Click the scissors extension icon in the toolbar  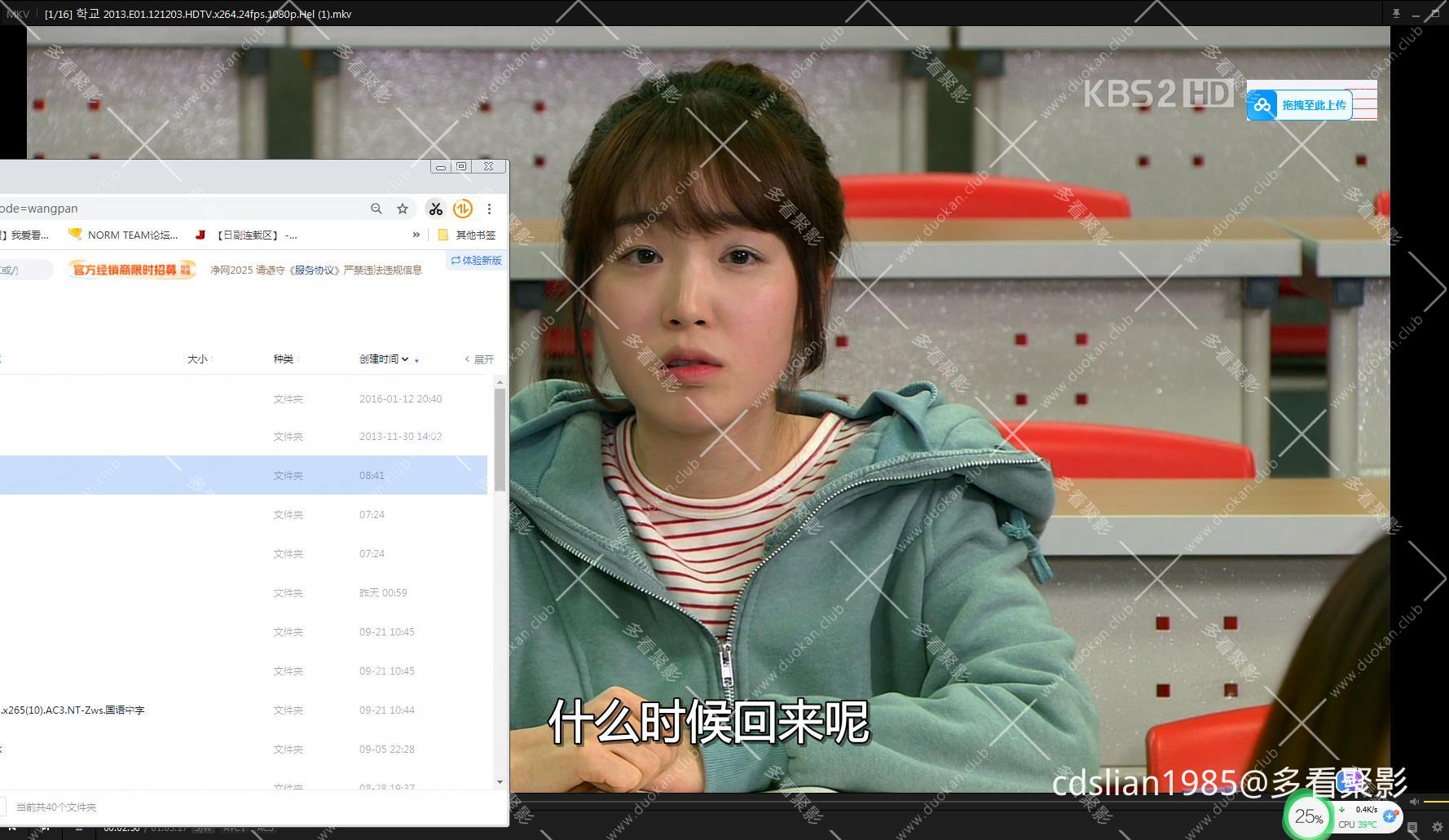(x=436, y=209)
